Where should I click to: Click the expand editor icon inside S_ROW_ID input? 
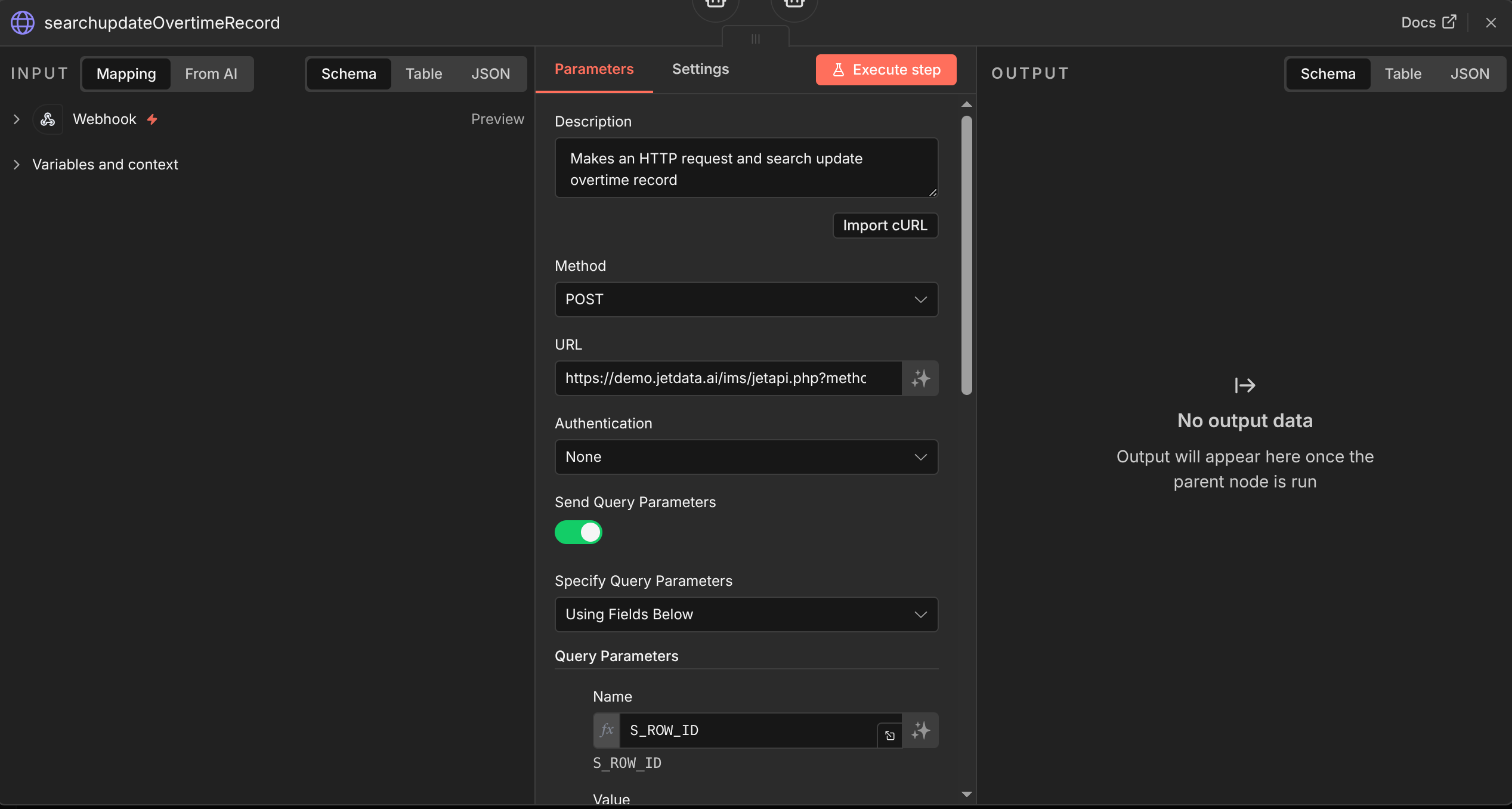point(889,736)
